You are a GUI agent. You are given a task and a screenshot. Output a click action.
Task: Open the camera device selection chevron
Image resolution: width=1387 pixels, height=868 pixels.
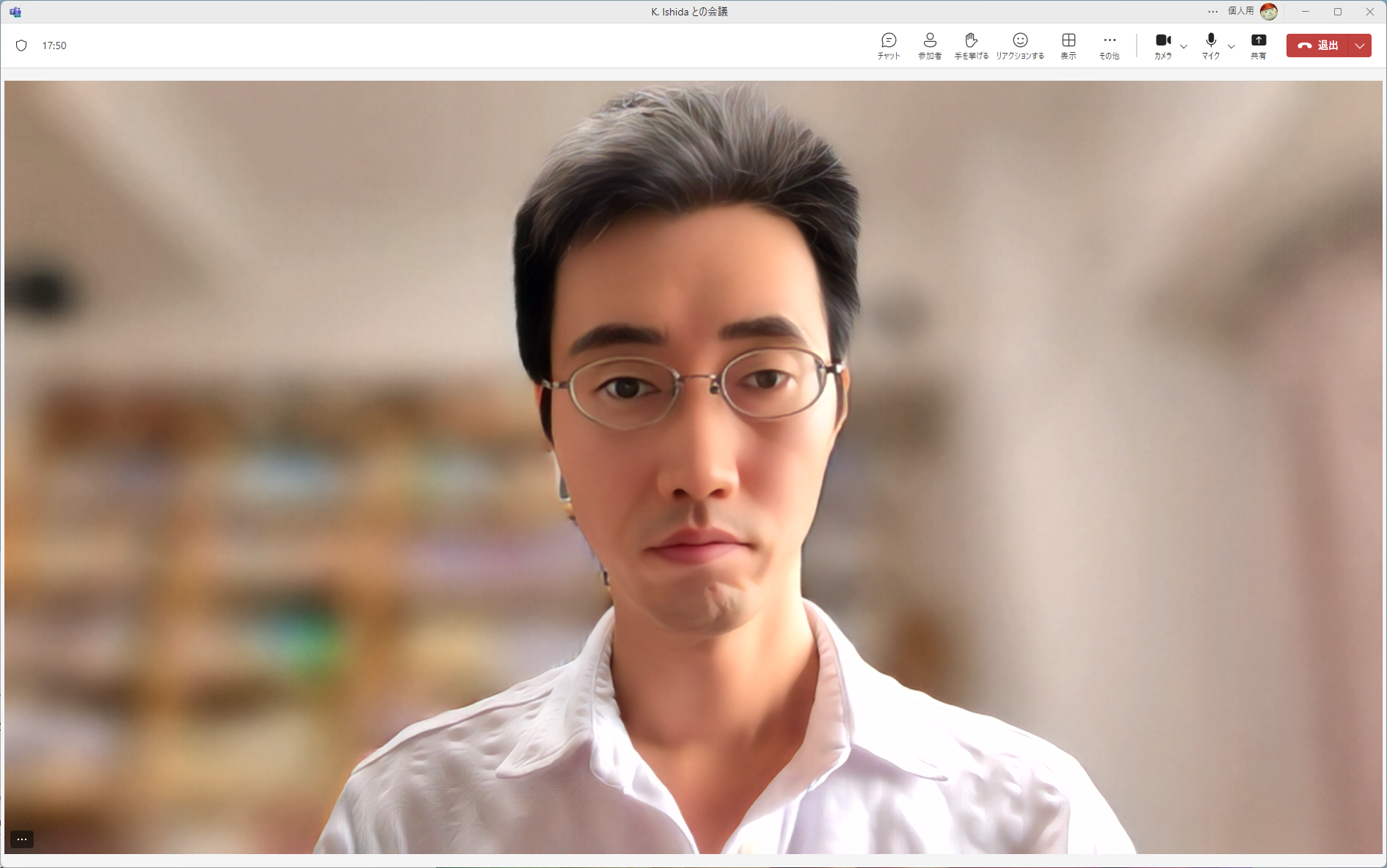point(1183,47)
